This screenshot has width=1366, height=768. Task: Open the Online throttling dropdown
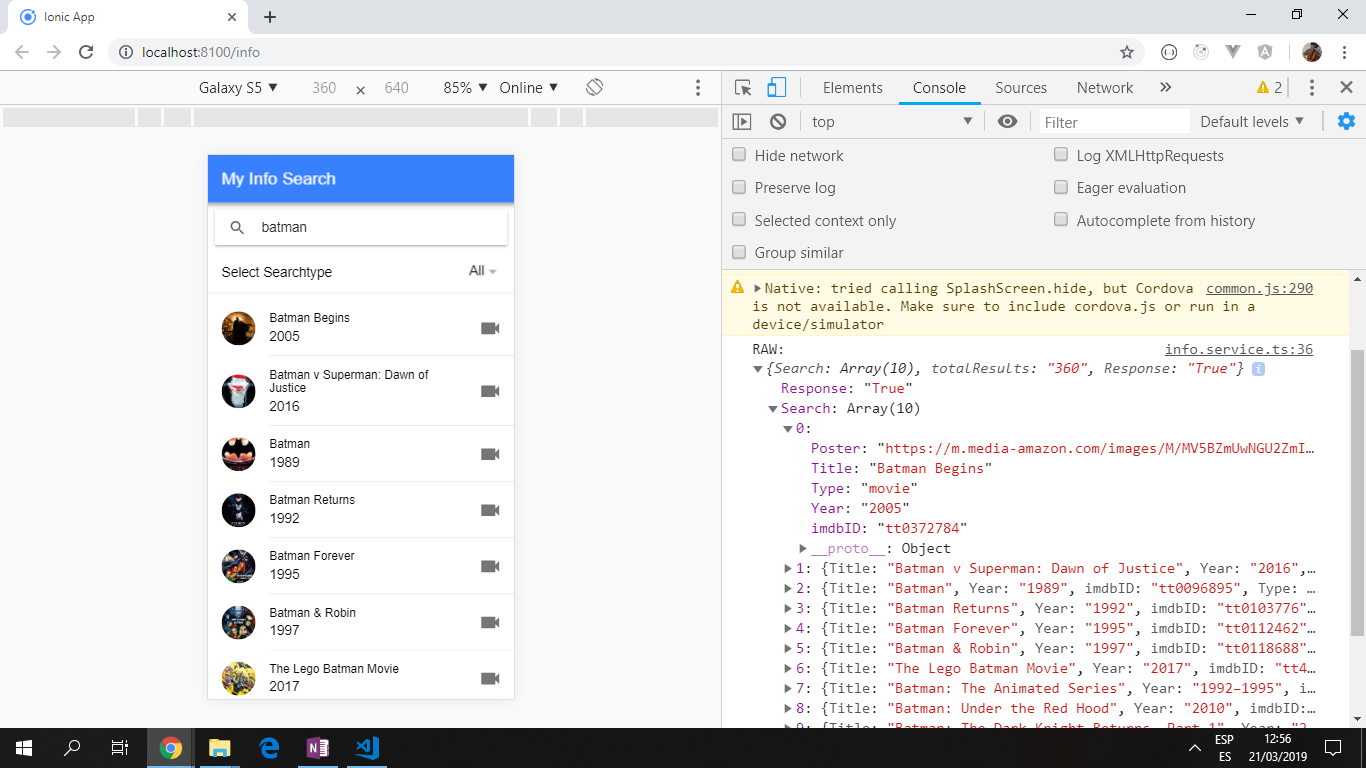529,88
